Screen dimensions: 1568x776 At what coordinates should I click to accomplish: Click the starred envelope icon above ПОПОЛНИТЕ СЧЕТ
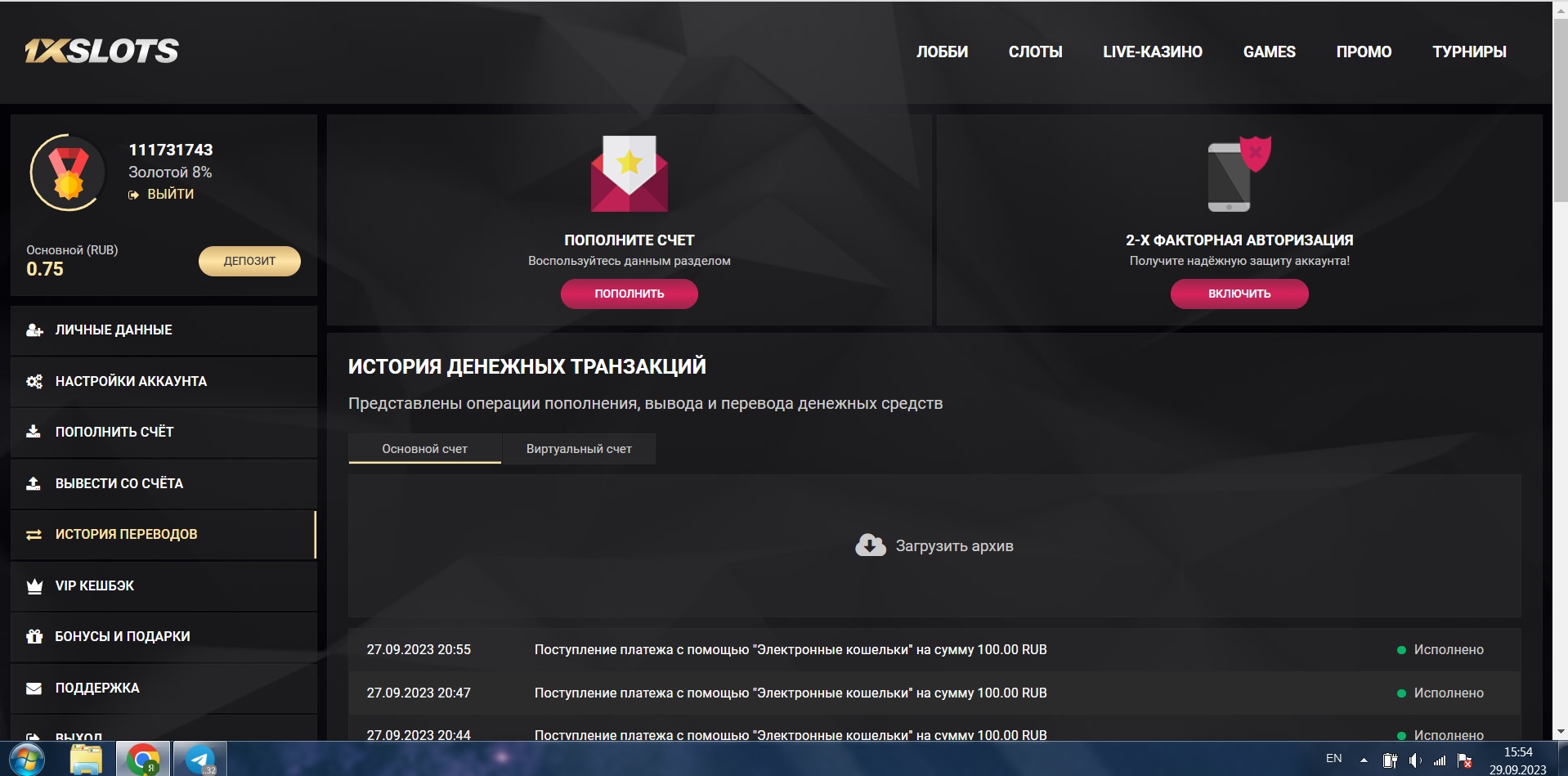(x=629, y=173)
